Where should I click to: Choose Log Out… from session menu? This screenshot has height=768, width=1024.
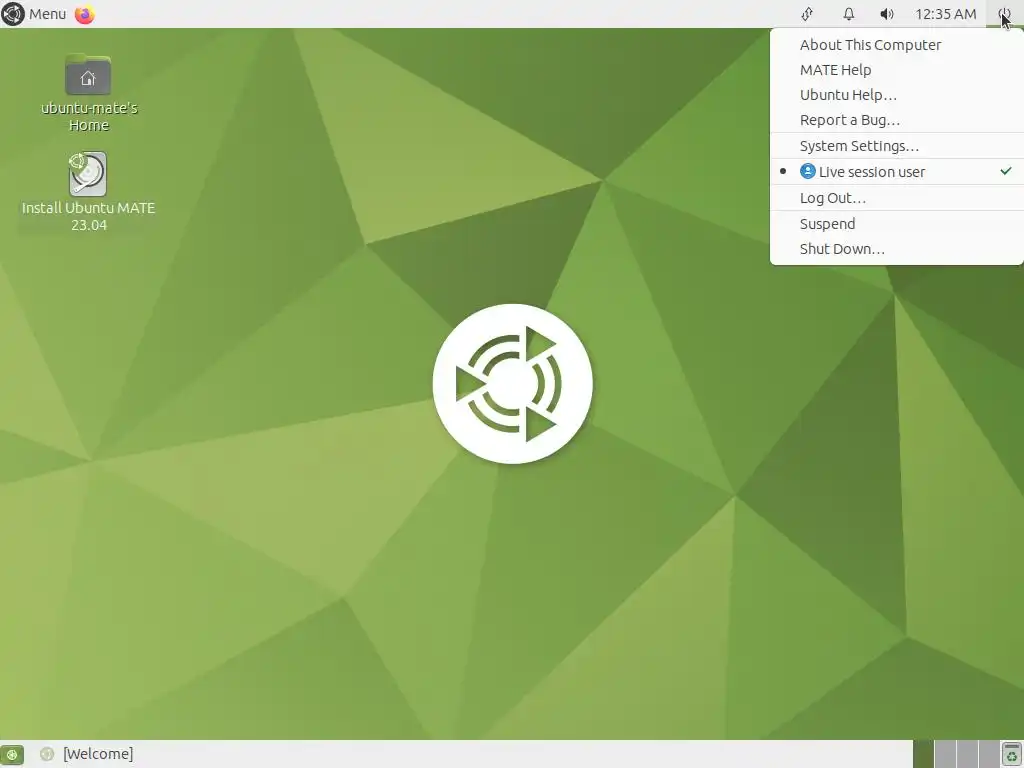pos(897,198)
